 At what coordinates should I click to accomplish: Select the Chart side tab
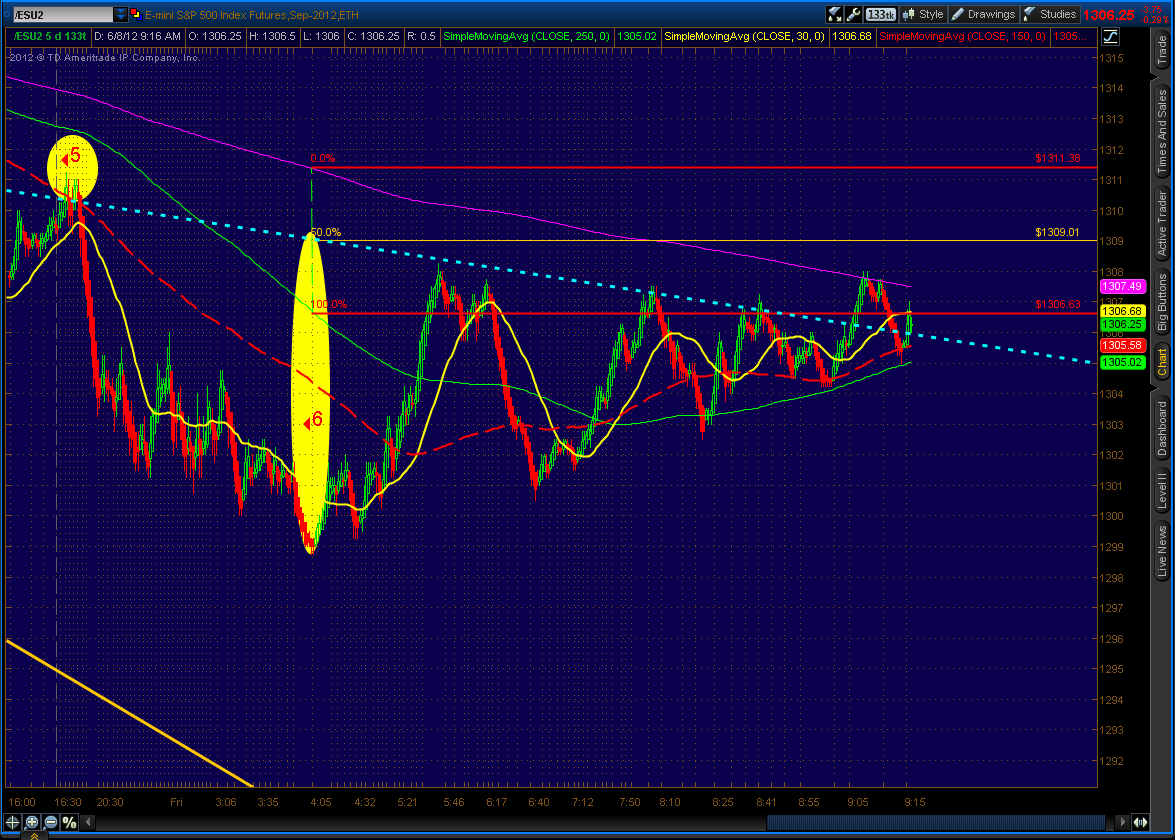[x=1162, y=362]
